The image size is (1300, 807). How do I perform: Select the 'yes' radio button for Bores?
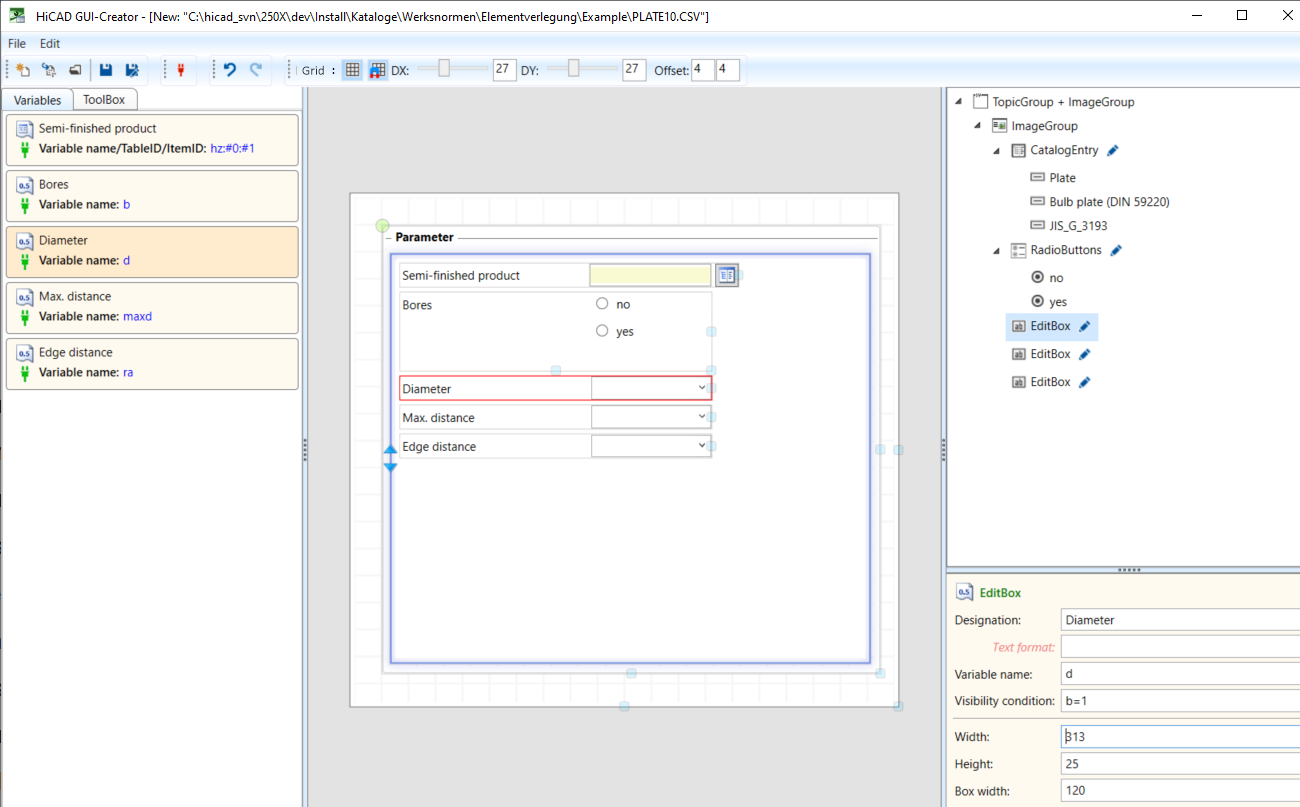point(602,331)
